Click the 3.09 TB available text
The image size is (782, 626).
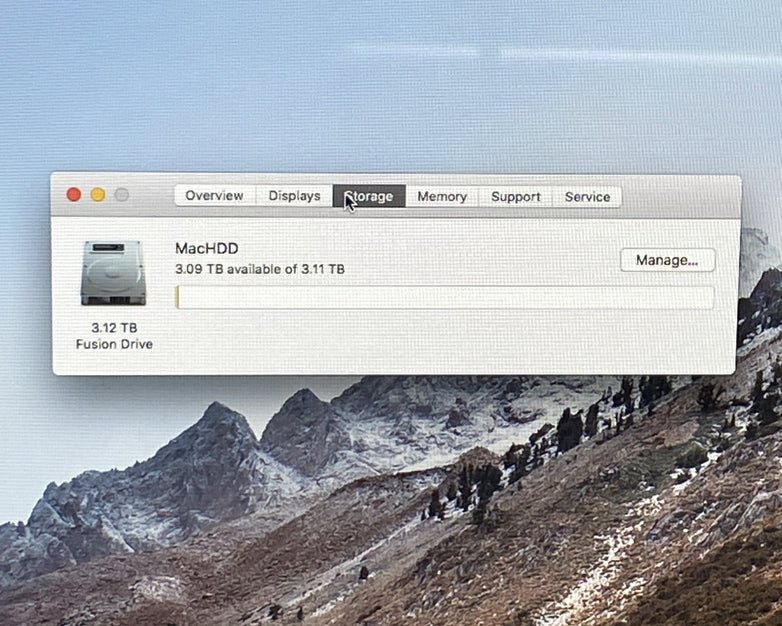click(260, 269)
